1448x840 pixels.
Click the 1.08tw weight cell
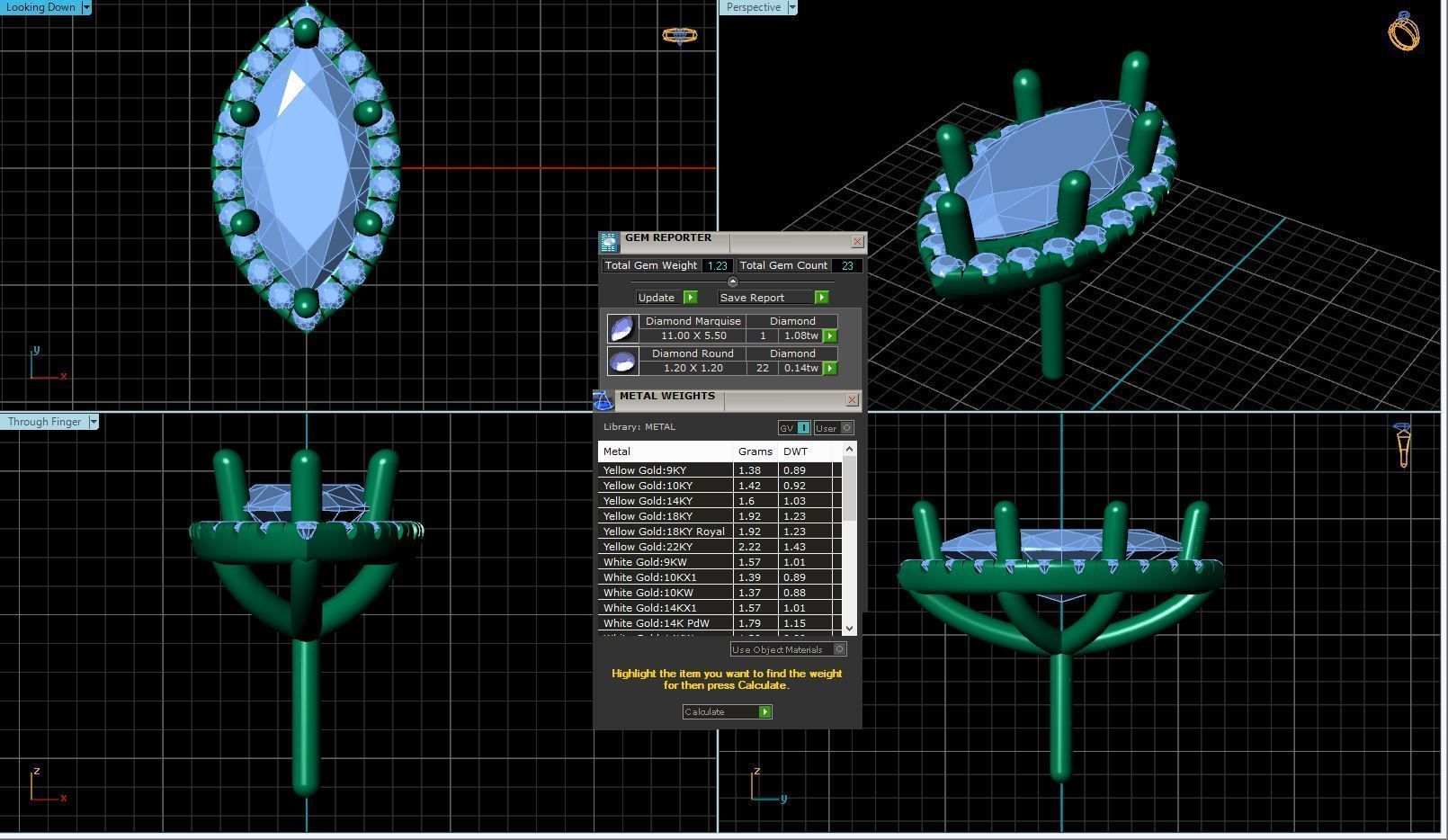800,335
